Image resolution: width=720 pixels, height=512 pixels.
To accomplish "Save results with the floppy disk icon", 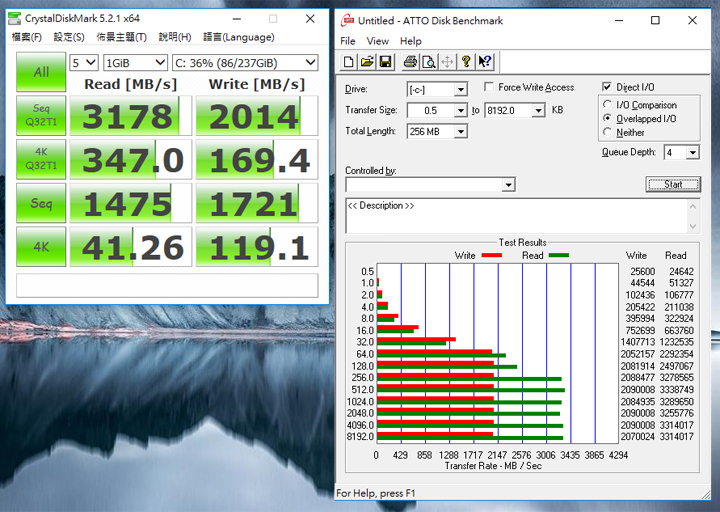I will pos(385,62).
